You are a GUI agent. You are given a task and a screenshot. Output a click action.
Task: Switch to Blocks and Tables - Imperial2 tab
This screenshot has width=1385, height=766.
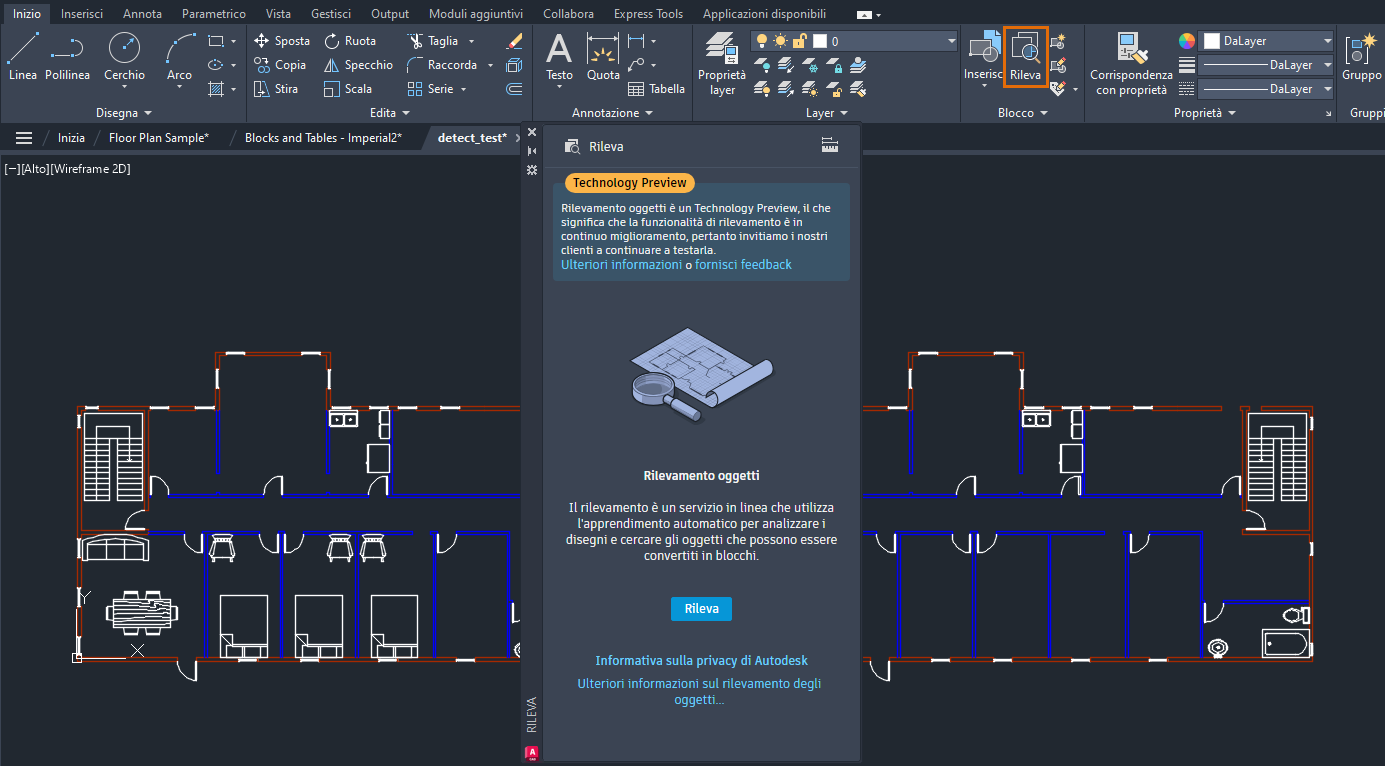pos(323,138)
